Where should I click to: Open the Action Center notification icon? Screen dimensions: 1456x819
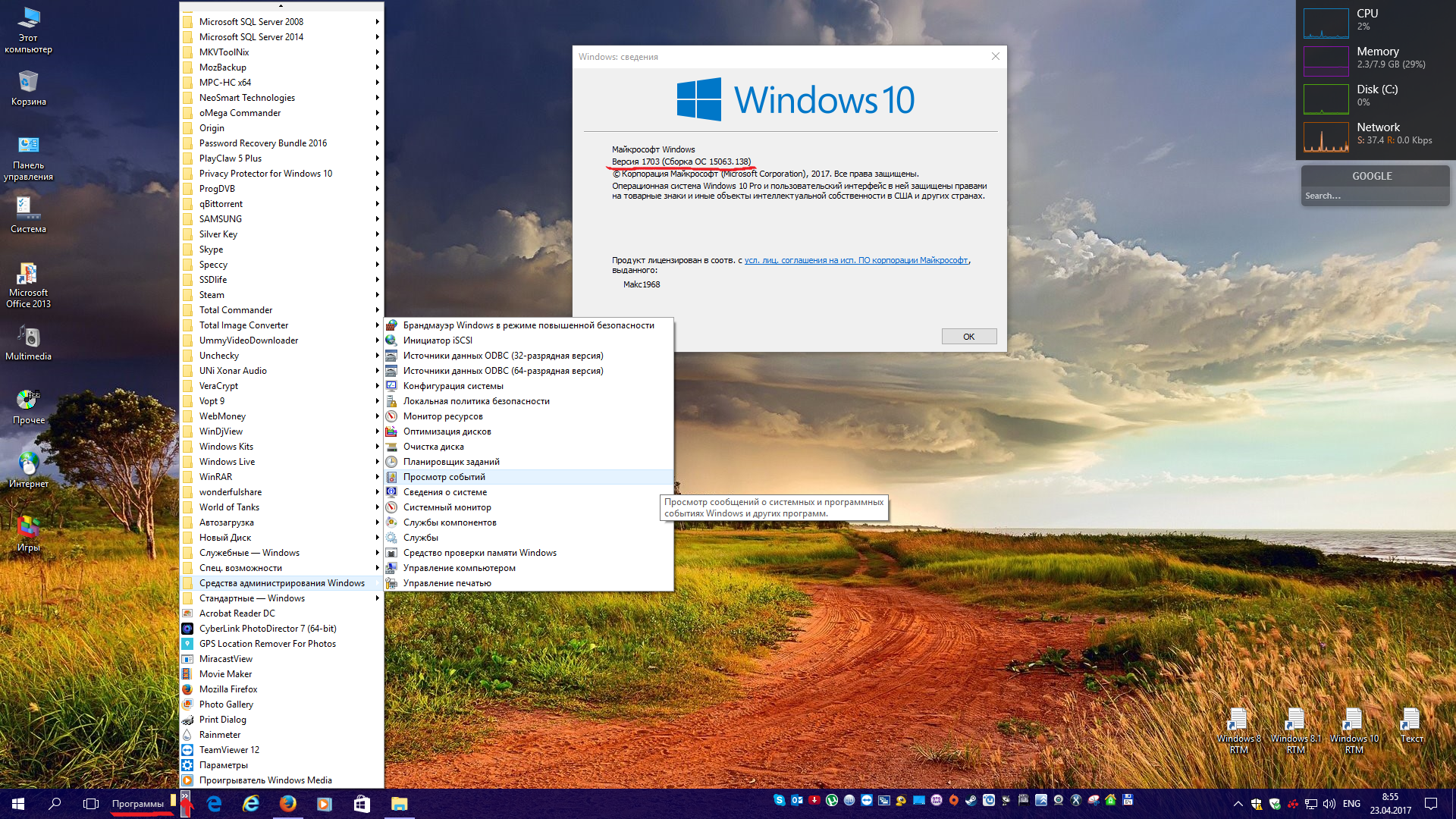pyautogui.click(x=1431, y=804)
